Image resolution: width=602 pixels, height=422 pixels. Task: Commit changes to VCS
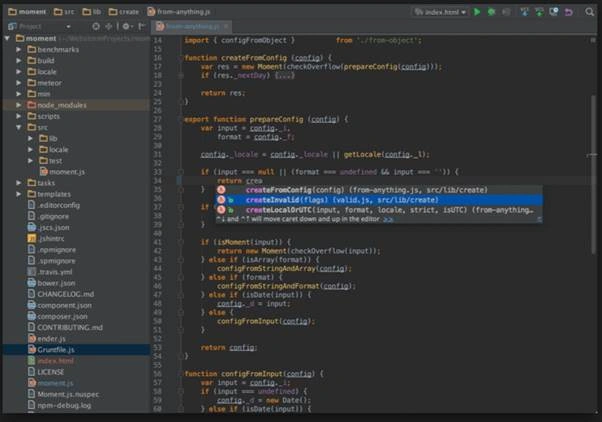[x=539, y=12]
